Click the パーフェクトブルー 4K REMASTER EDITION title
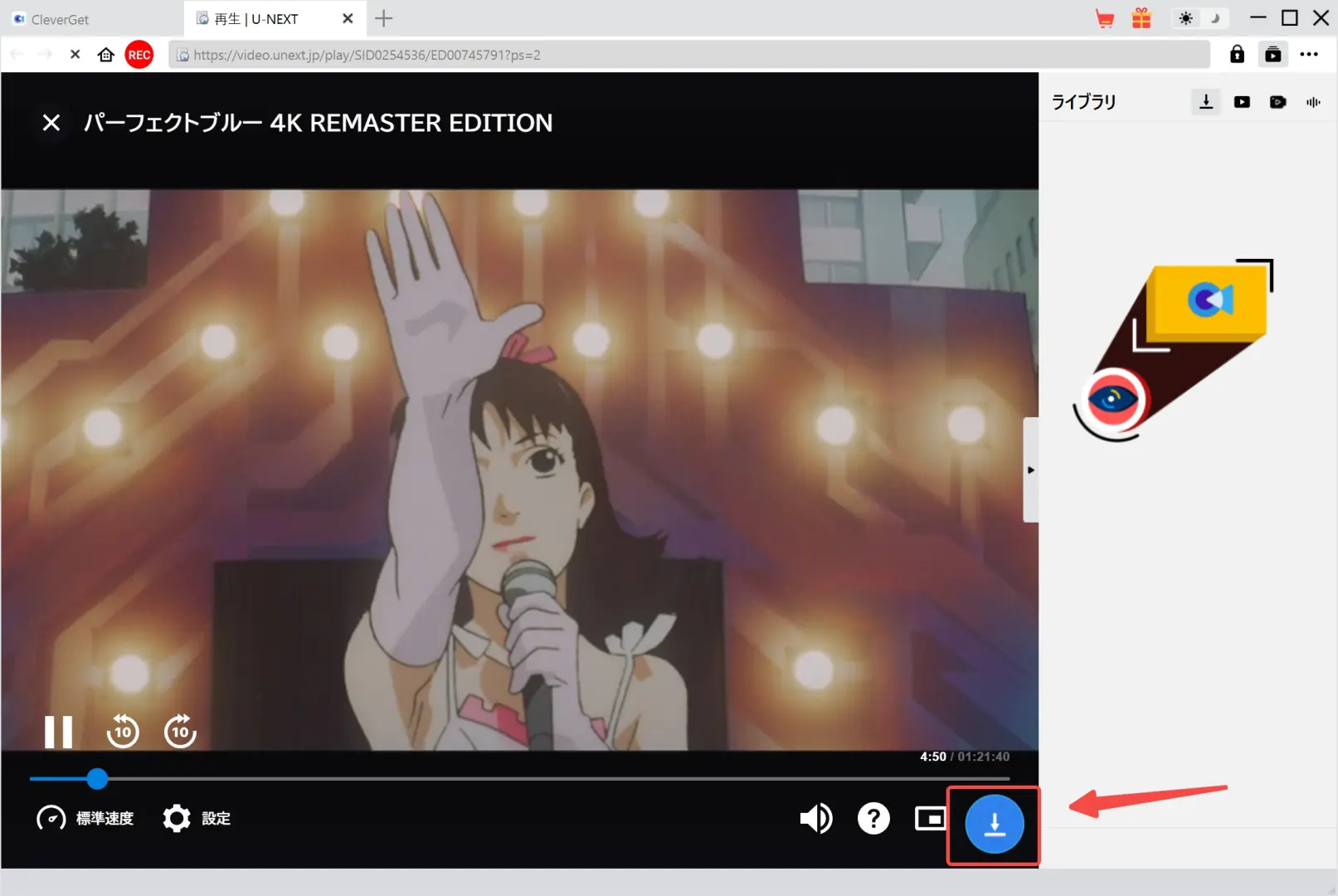1338x896 pixels. click(319, 123)
